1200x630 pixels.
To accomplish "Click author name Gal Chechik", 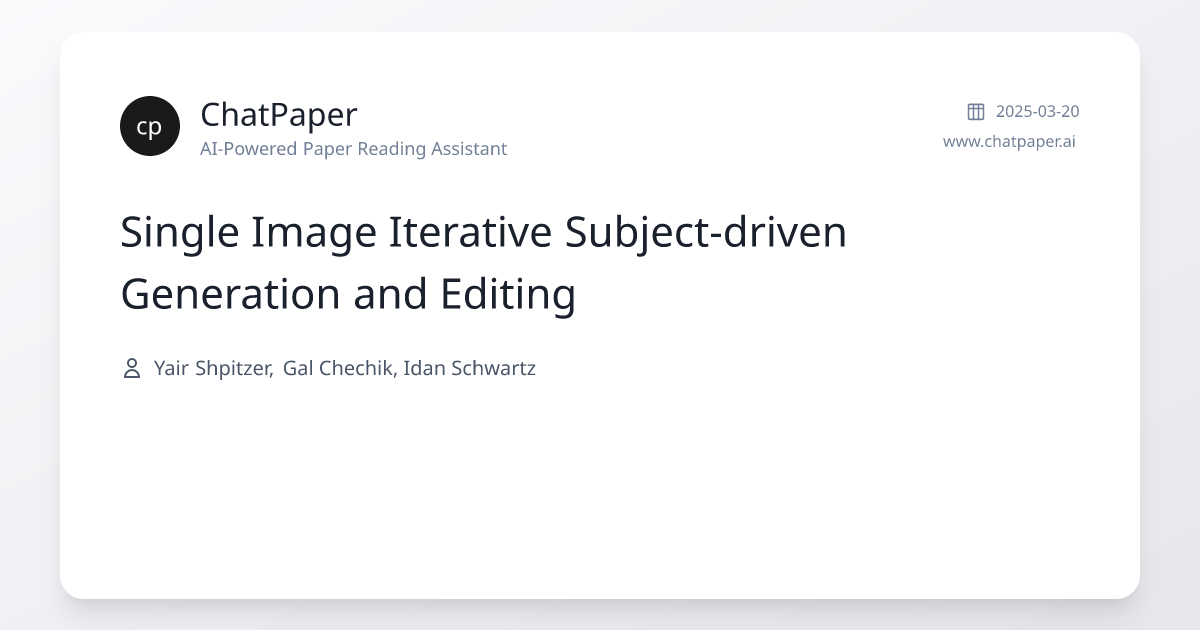I will click(x=339, y=368).
